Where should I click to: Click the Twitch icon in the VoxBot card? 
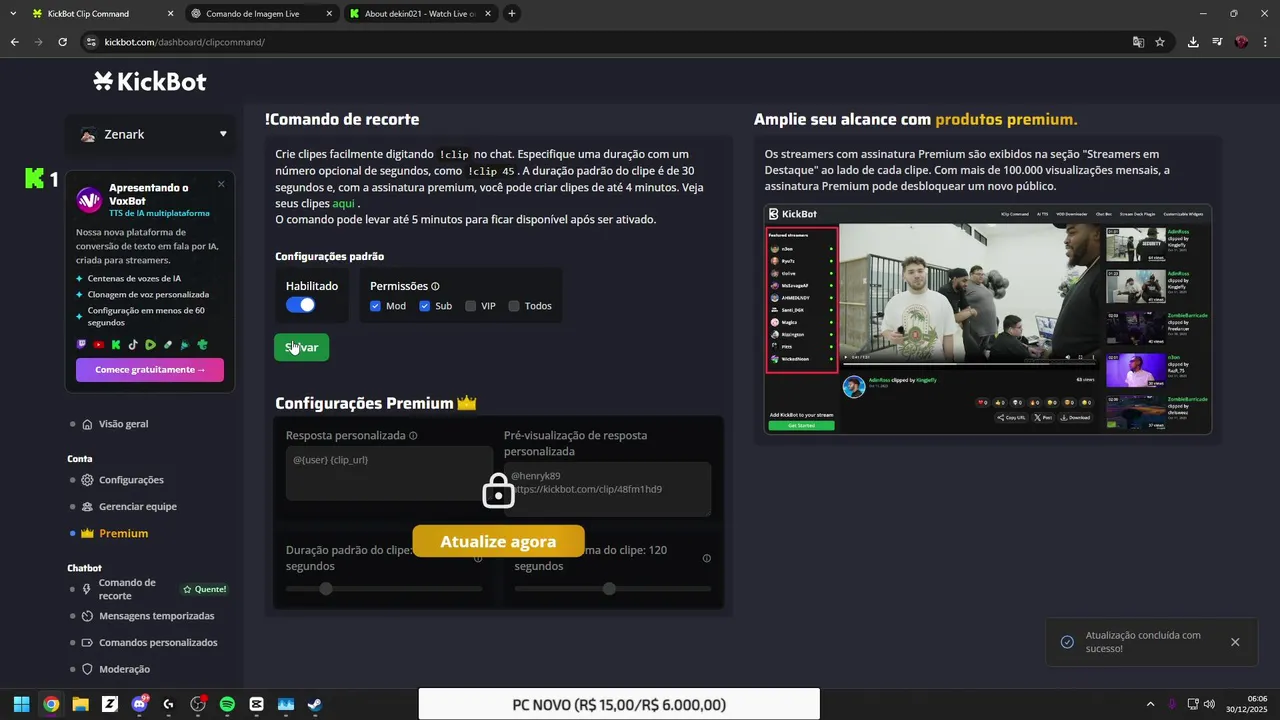click(x=82, y=344)
